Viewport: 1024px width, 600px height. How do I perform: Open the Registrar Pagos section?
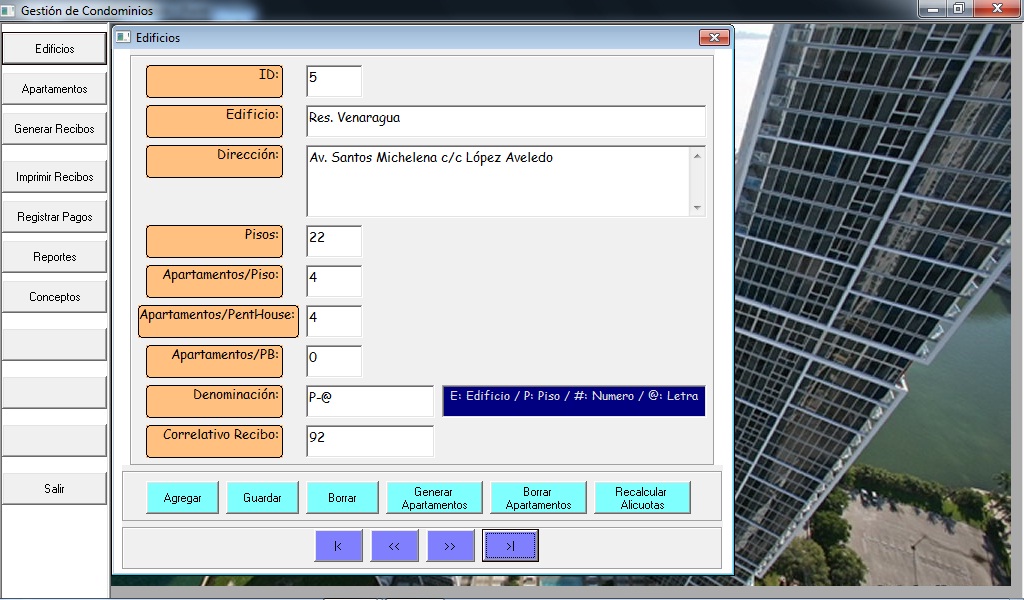click(54, 217)
